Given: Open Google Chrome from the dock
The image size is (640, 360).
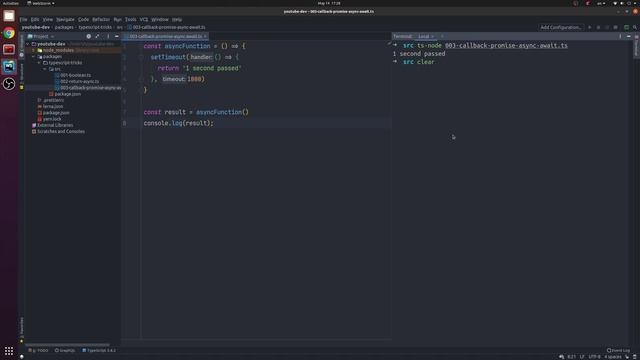Looking at the screenshot, I should point(9,33).
